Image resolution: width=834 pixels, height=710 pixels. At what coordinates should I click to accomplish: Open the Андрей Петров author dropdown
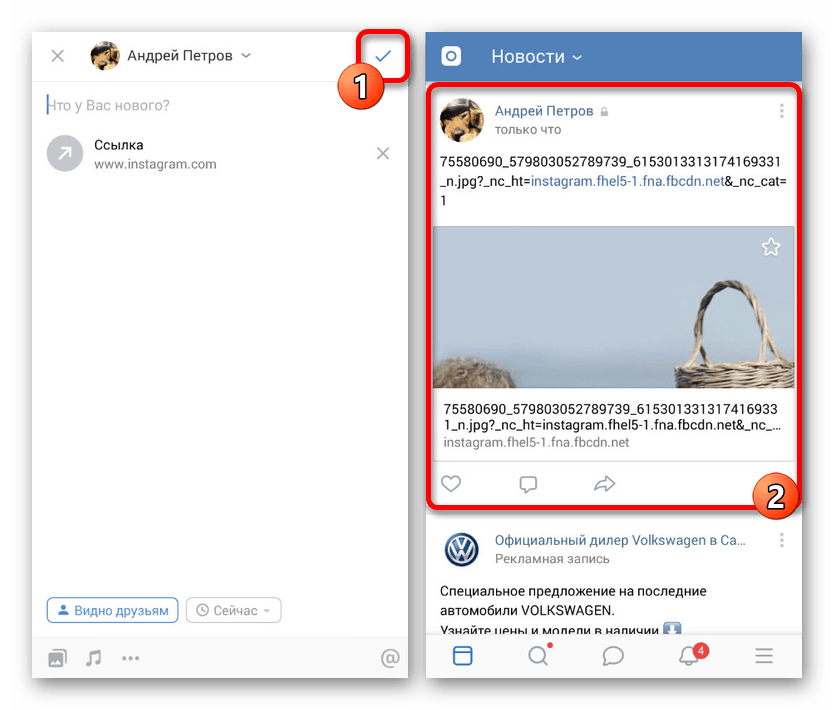189,55
